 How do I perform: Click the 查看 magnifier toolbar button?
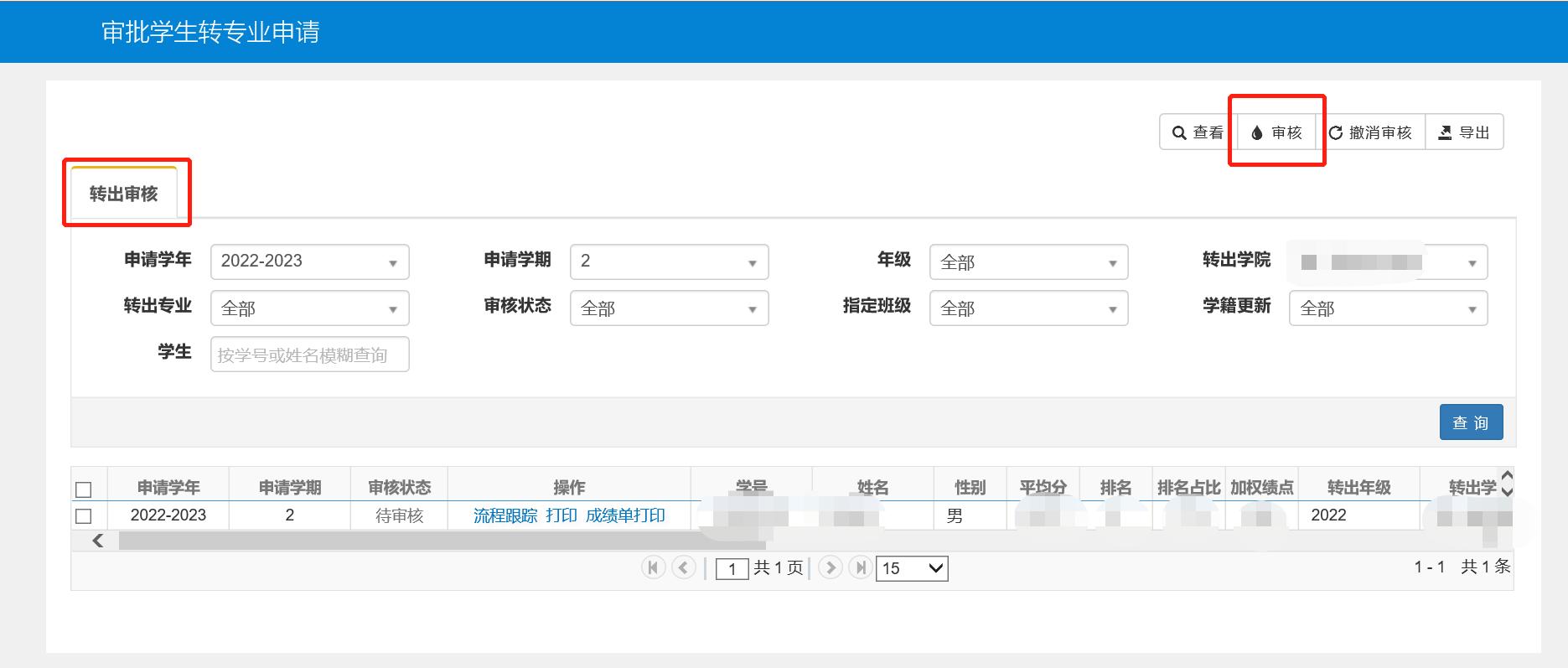1198,132
